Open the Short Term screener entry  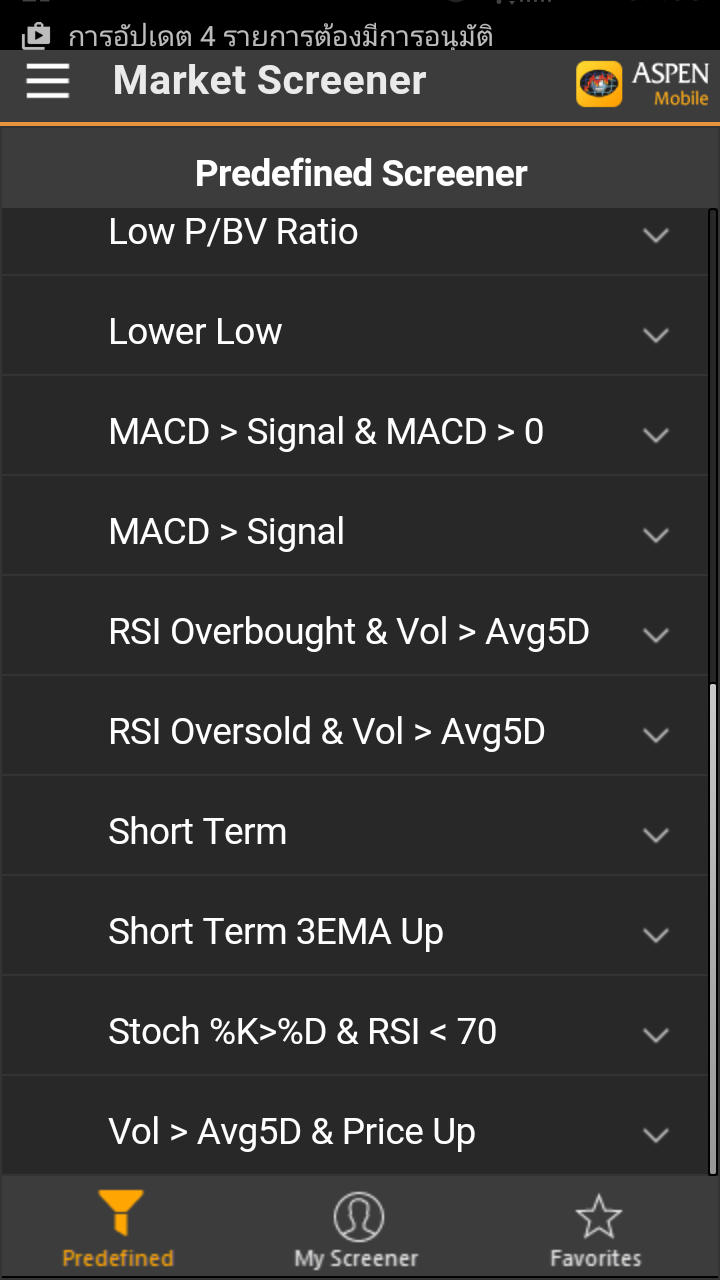(x=354, y=832)
